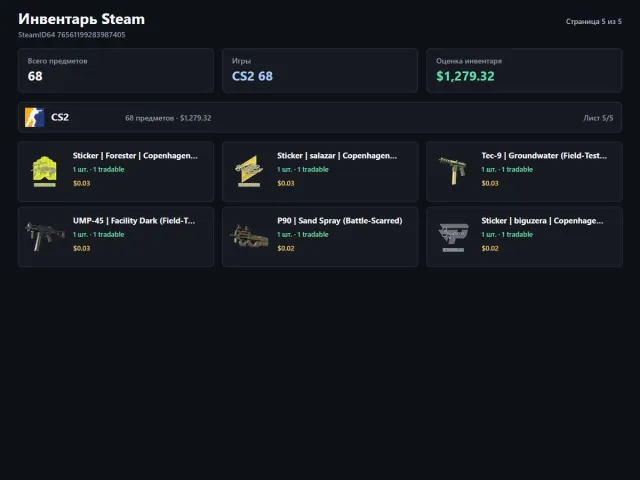Click the SteamID64 number line
Image resolution: width=640 pixels, height=480 pixels.
pyautogui.click(x=71, y=35)
